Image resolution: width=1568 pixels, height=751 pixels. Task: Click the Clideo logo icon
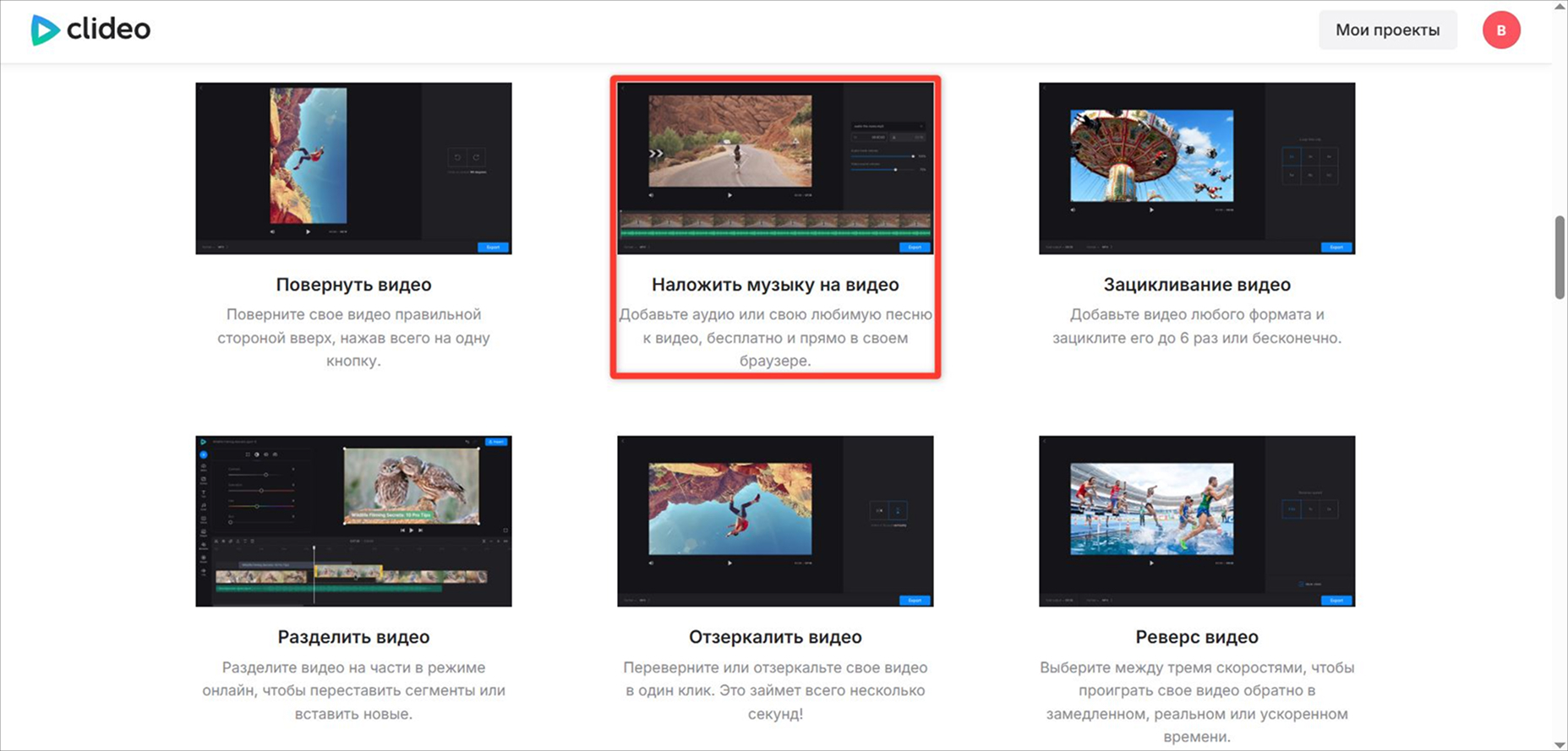click(x=45, y=30)
